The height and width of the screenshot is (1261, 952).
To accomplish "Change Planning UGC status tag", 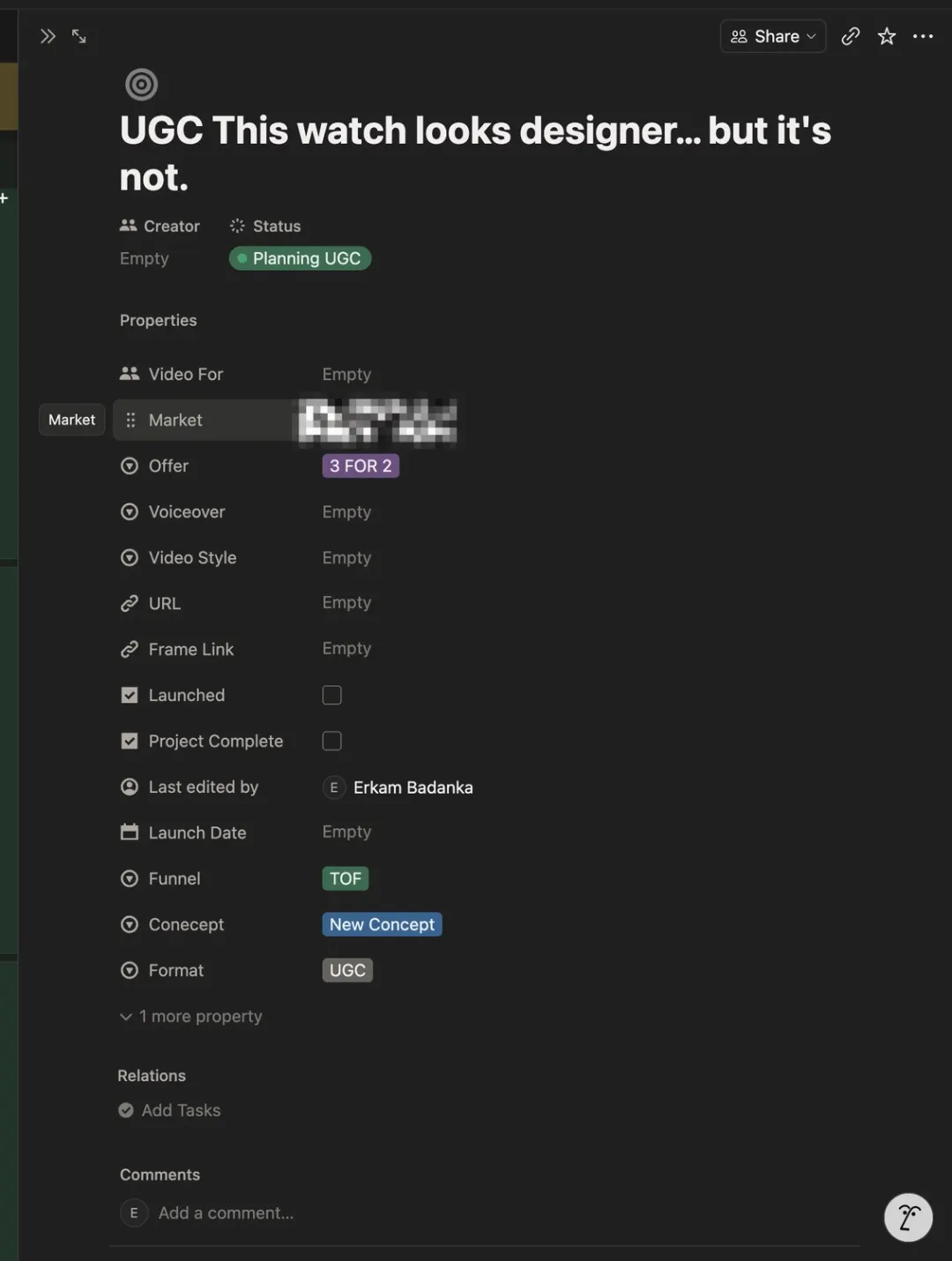I will (x=300, y=258).
